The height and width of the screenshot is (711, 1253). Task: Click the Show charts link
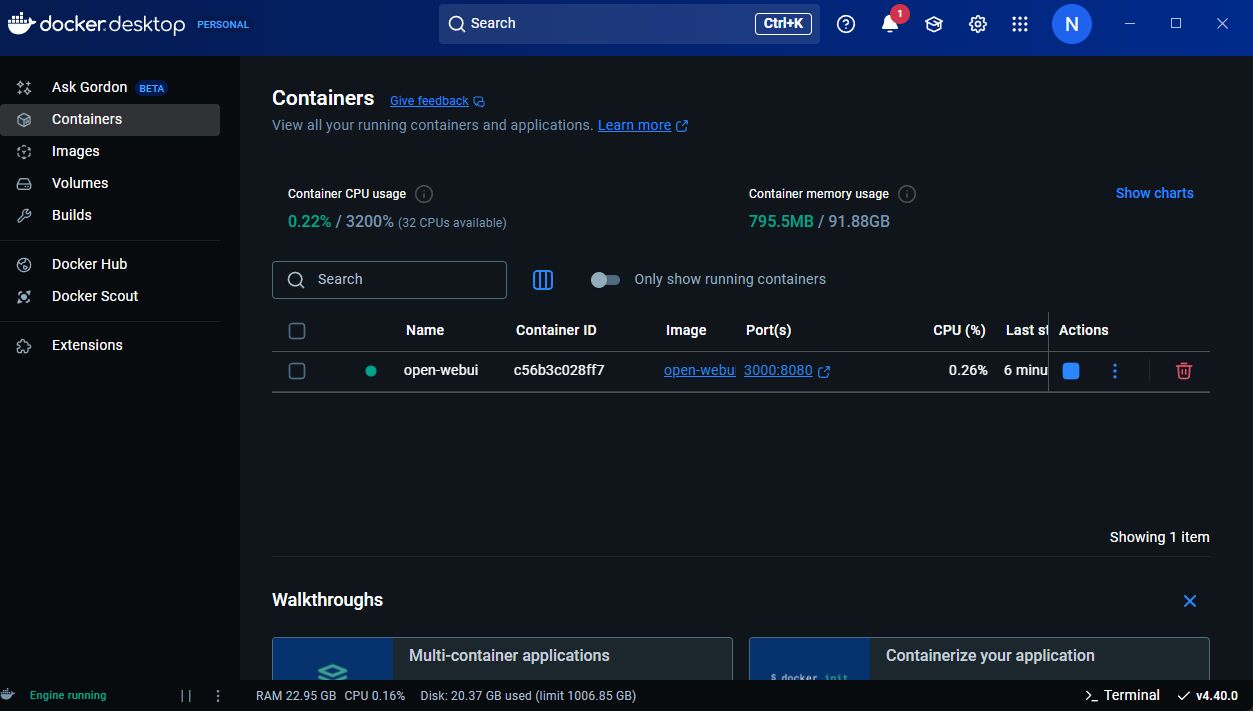point(1154,193)
